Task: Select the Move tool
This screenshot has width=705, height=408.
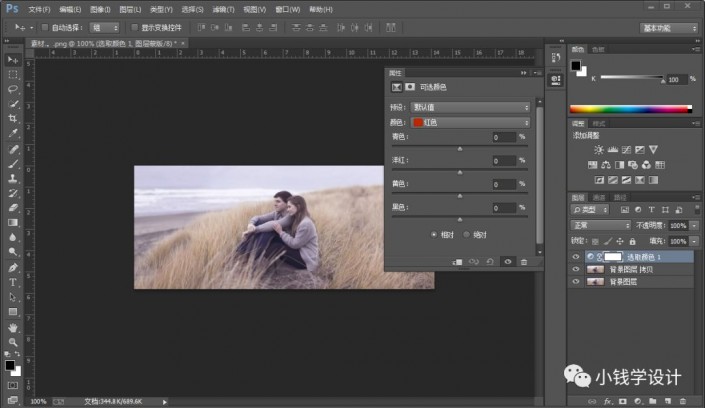Action: (13, 60)
